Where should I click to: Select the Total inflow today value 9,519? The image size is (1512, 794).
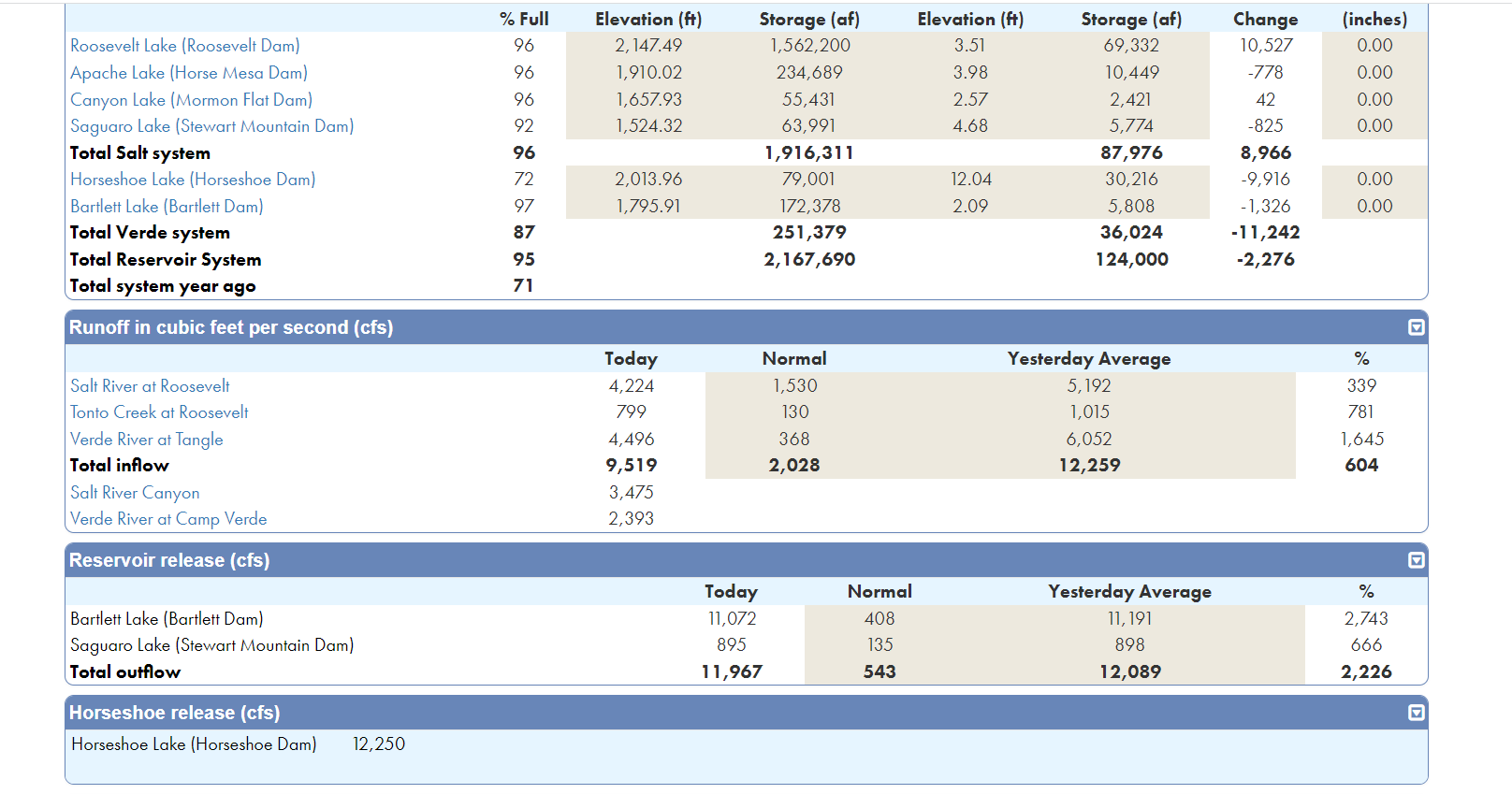pyautogui.click(x=632, y=466)
